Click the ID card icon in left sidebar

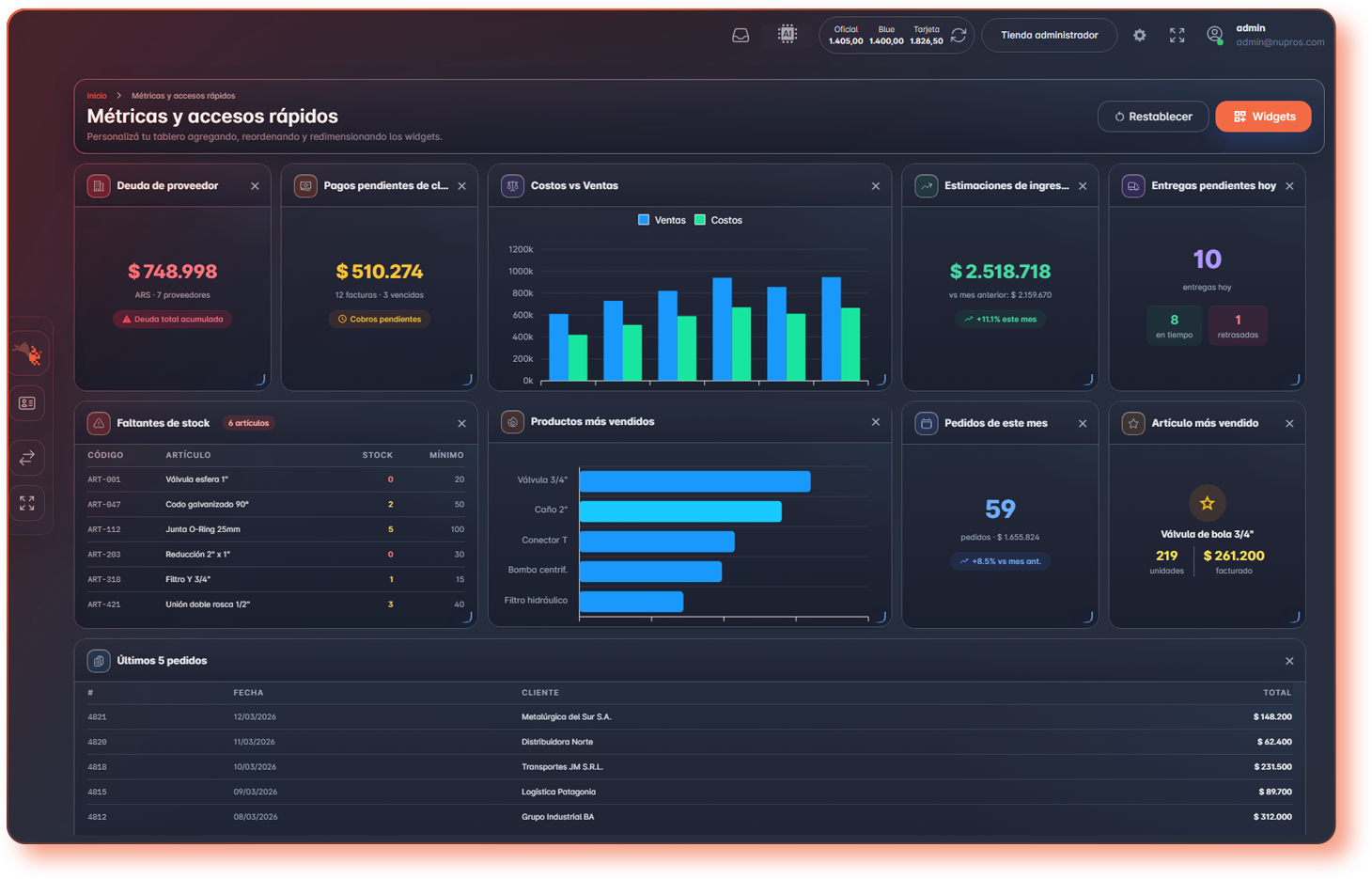pyautogui.click(x=27, y=403)
